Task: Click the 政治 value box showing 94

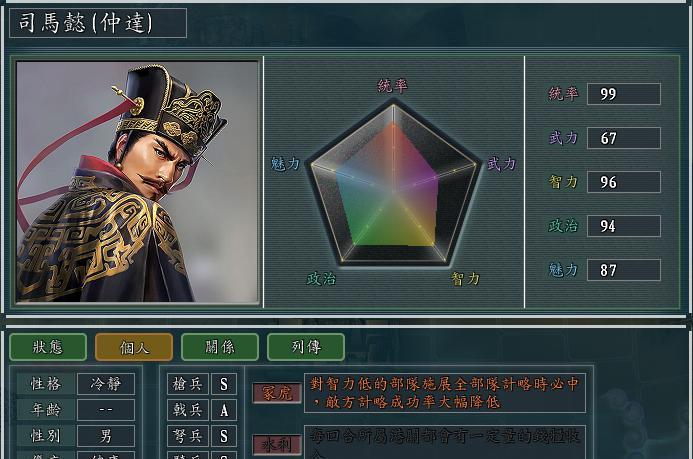Action: (x=624, y=226)
